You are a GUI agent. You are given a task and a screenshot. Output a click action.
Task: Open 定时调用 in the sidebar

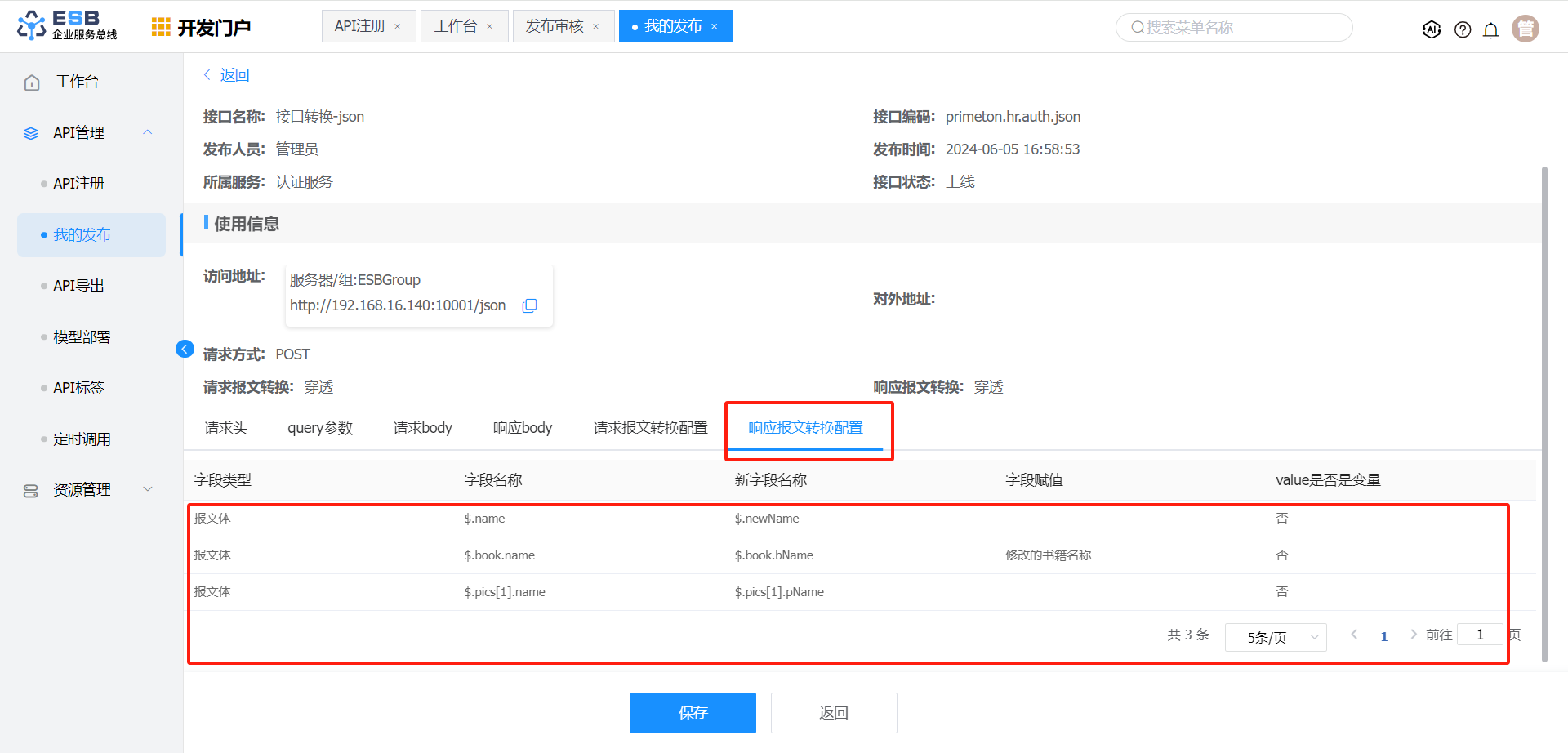coord(82,439)
